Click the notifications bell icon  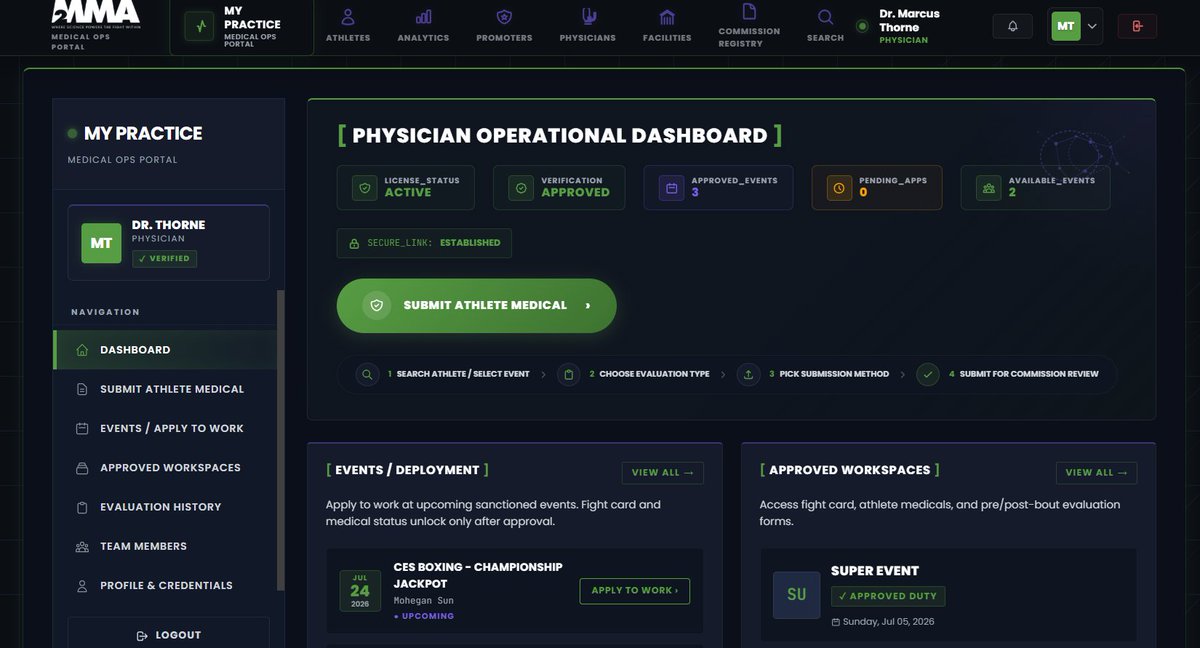[x=1013, y=26]
